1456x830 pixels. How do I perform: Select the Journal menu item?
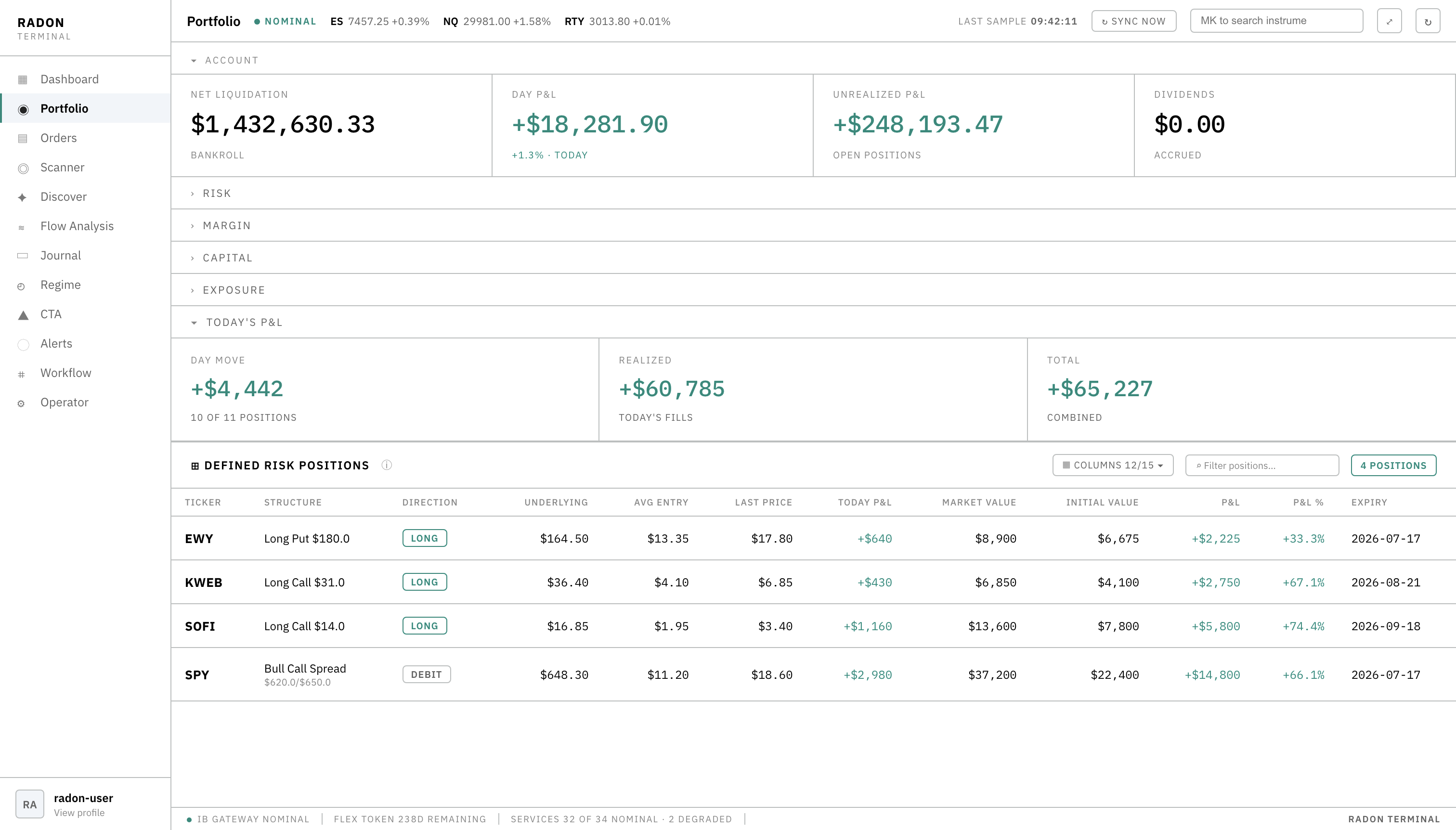(86, 255)
